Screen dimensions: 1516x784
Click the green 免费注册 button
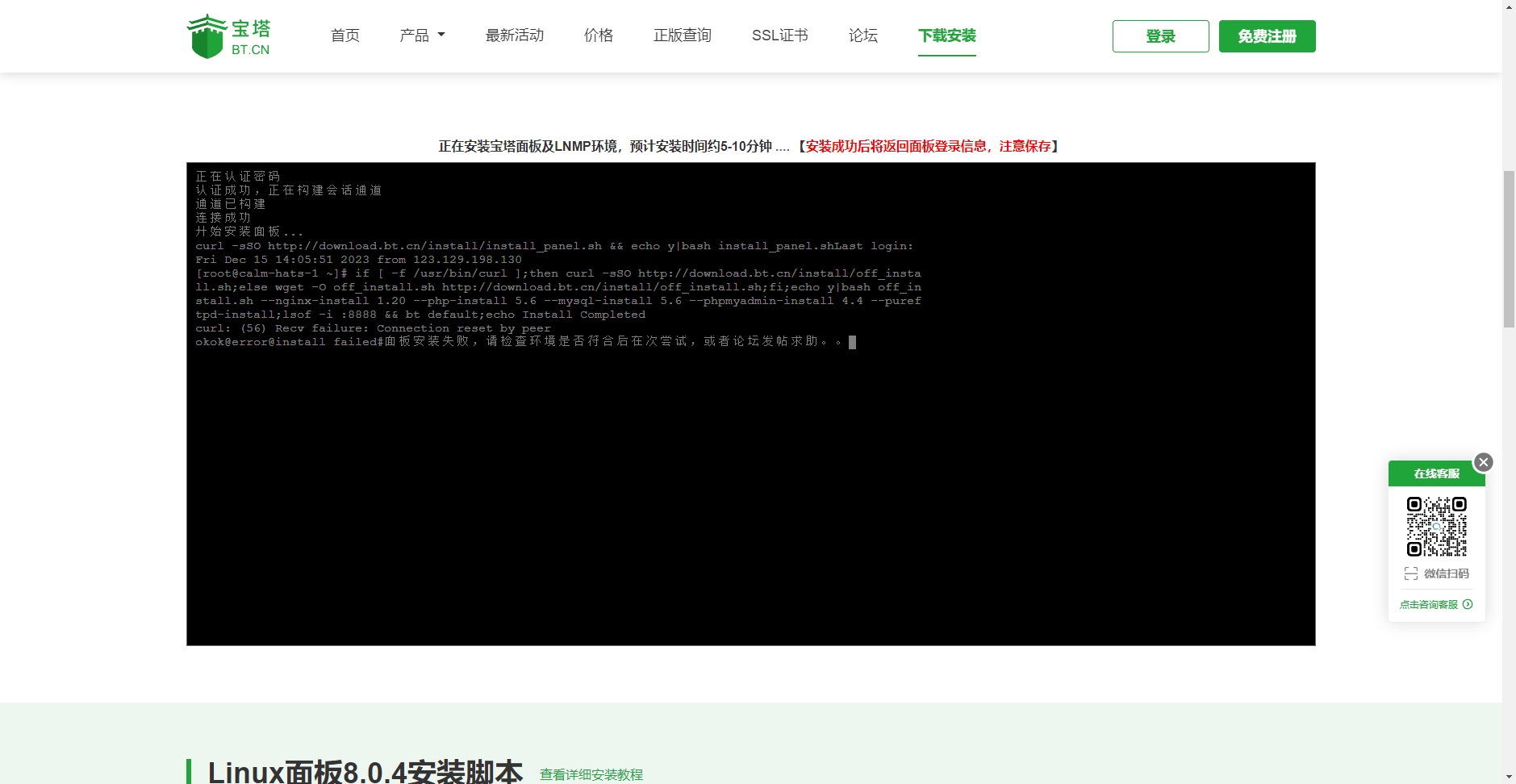click(1266, 35)
